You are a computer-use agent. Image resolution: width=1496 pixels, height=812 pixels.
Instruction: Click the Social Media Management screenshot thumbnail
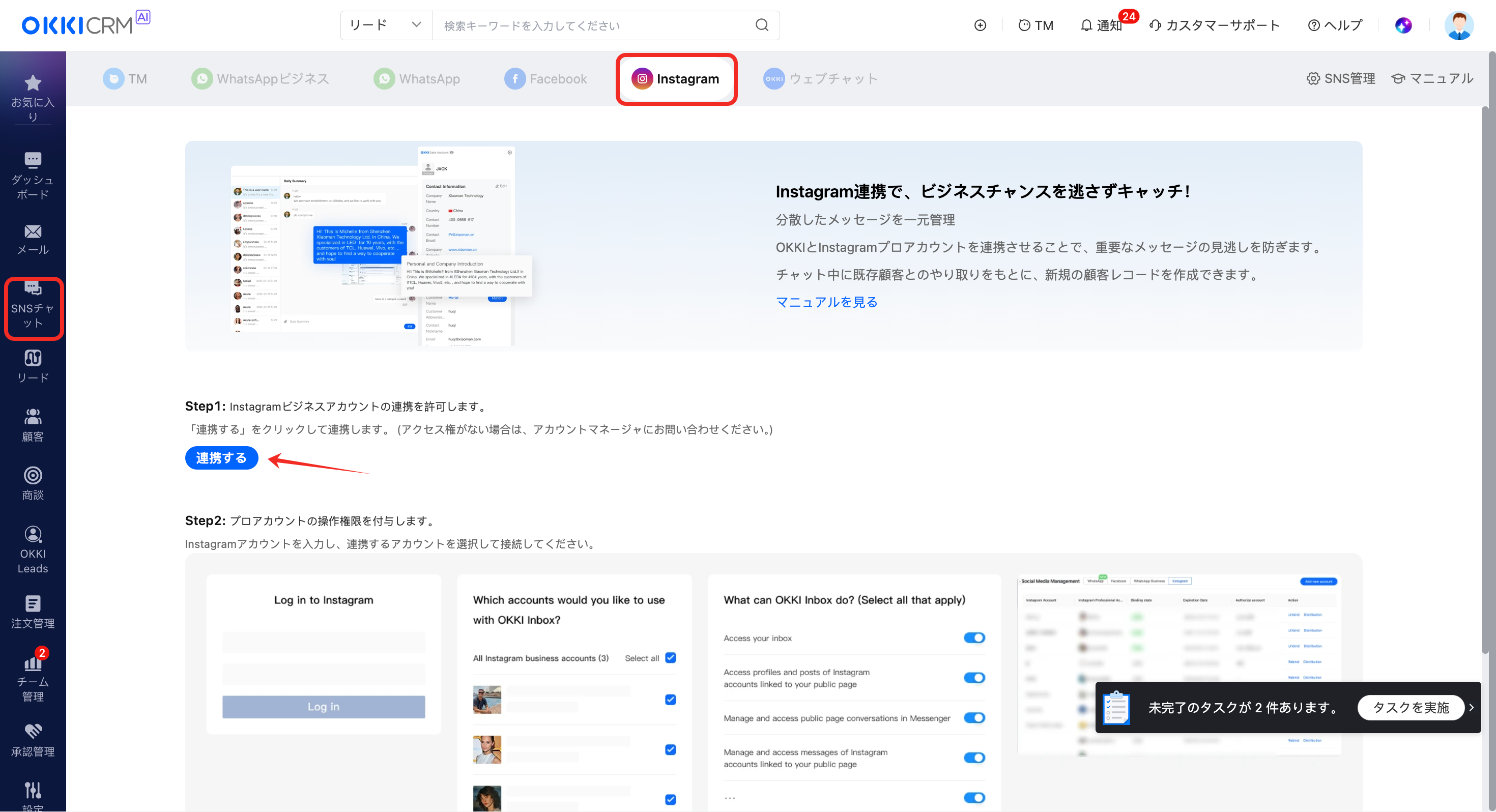click(1179, 665)
